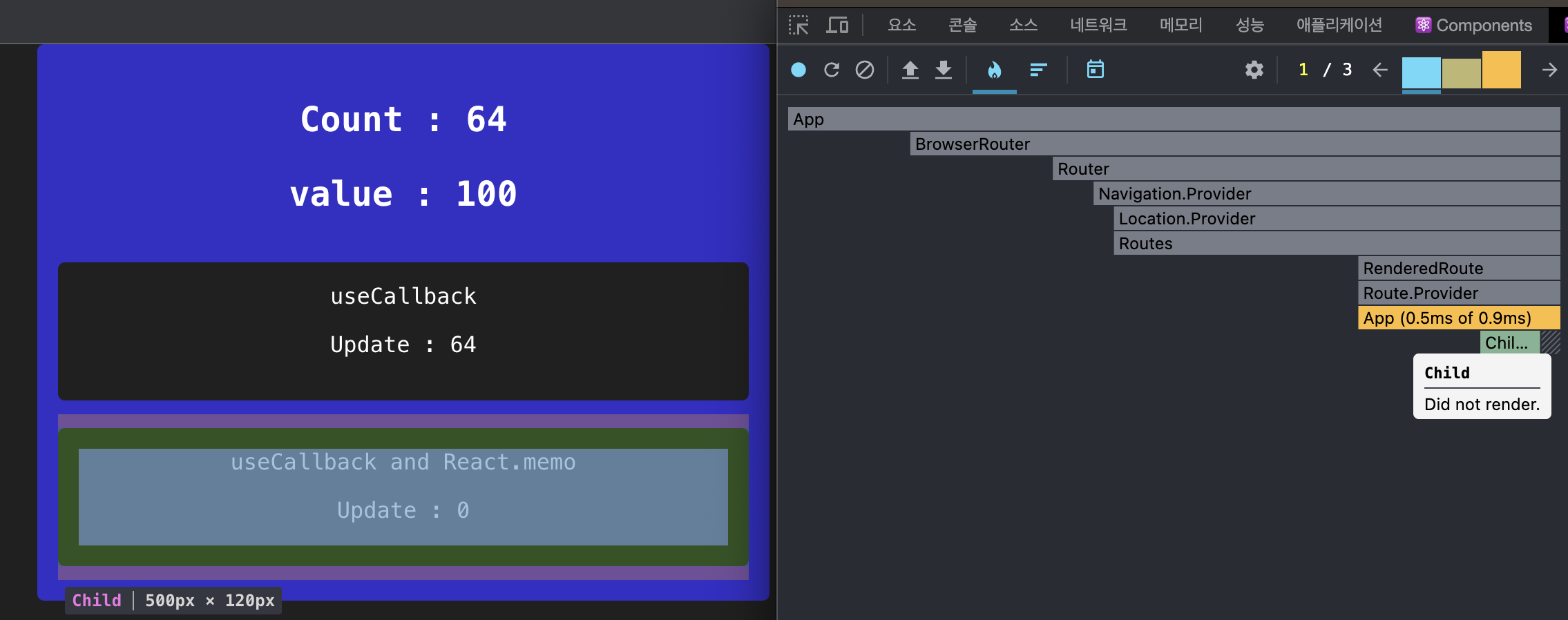This screenshot has width=1568, height=620.
Task: Open the 소스 (Sources) tab
Action: click(x=1024, y=26)
